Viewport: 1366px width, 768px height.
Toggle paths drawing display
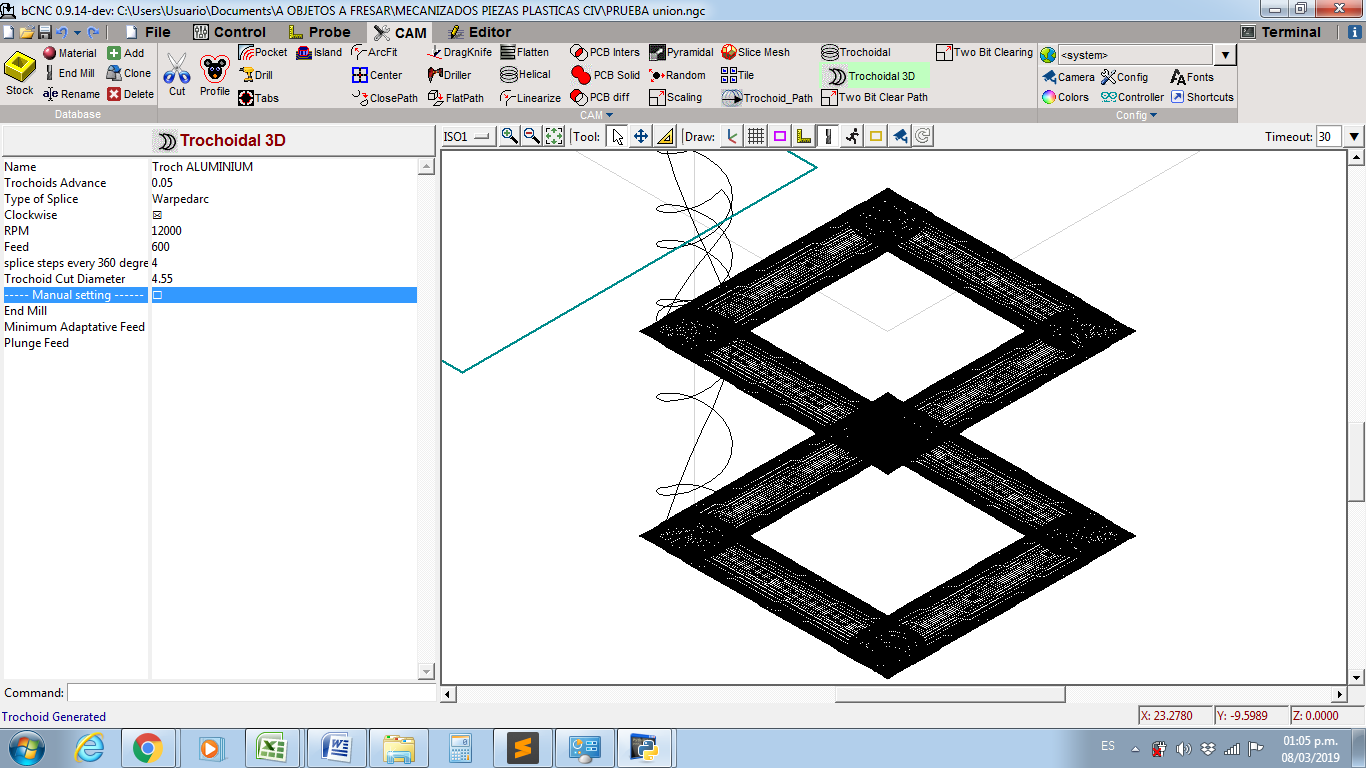(x=828, y=136)
